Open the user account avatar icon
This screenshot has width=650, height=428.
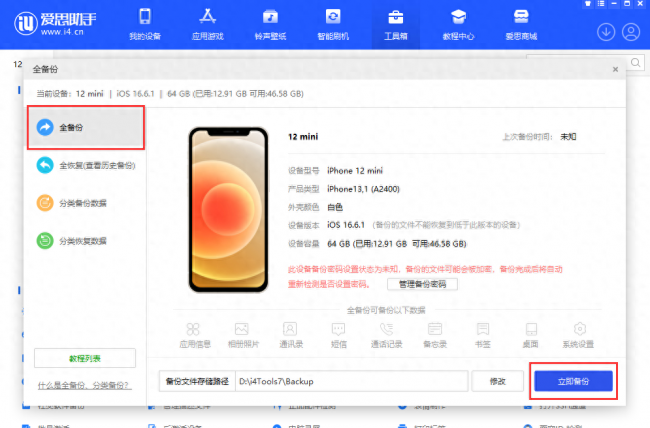tap(631, 32)
